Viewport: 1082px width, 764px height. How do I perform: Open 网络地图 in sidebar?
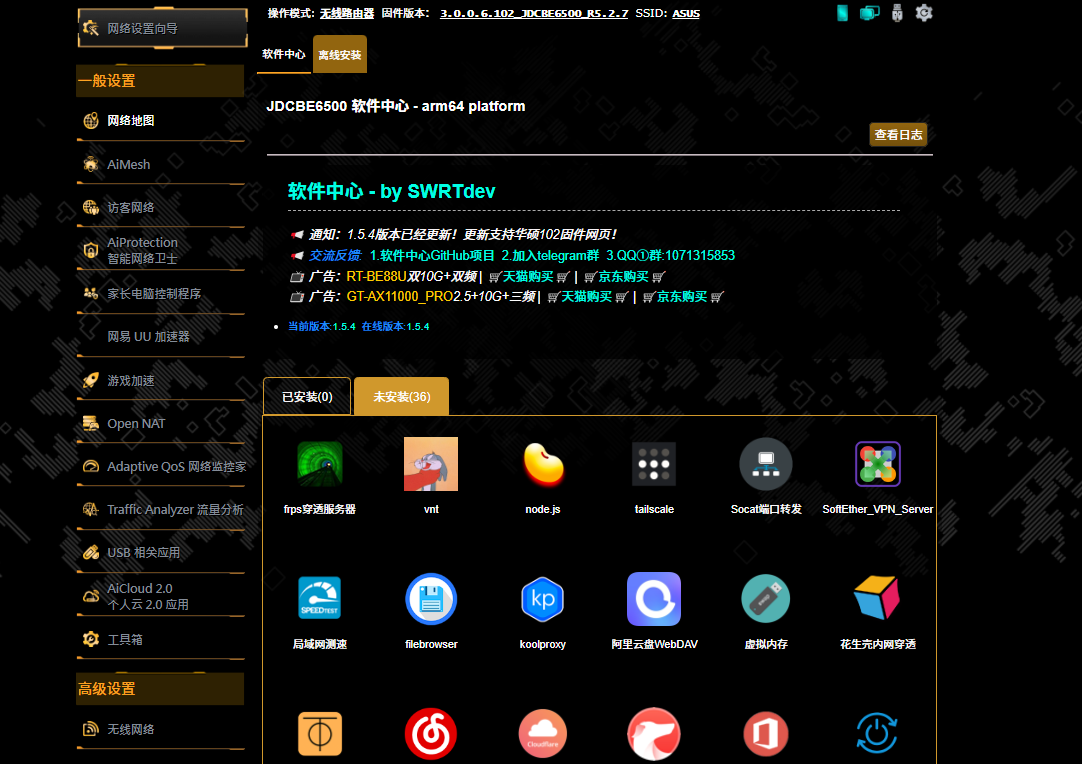(x=161, y=121)
